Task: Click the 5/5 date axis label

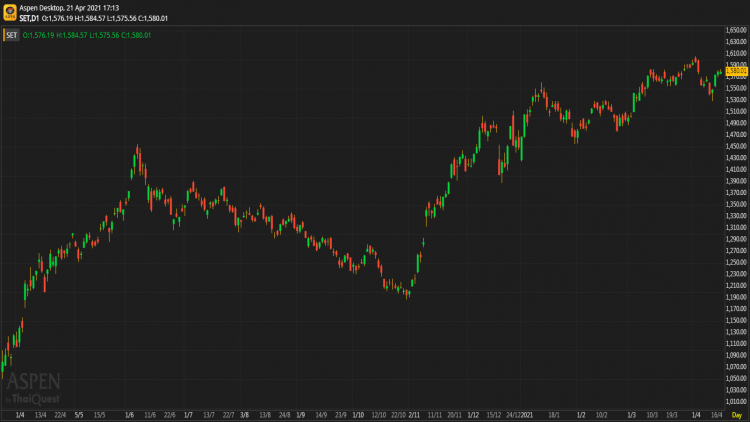Action: 79,415
